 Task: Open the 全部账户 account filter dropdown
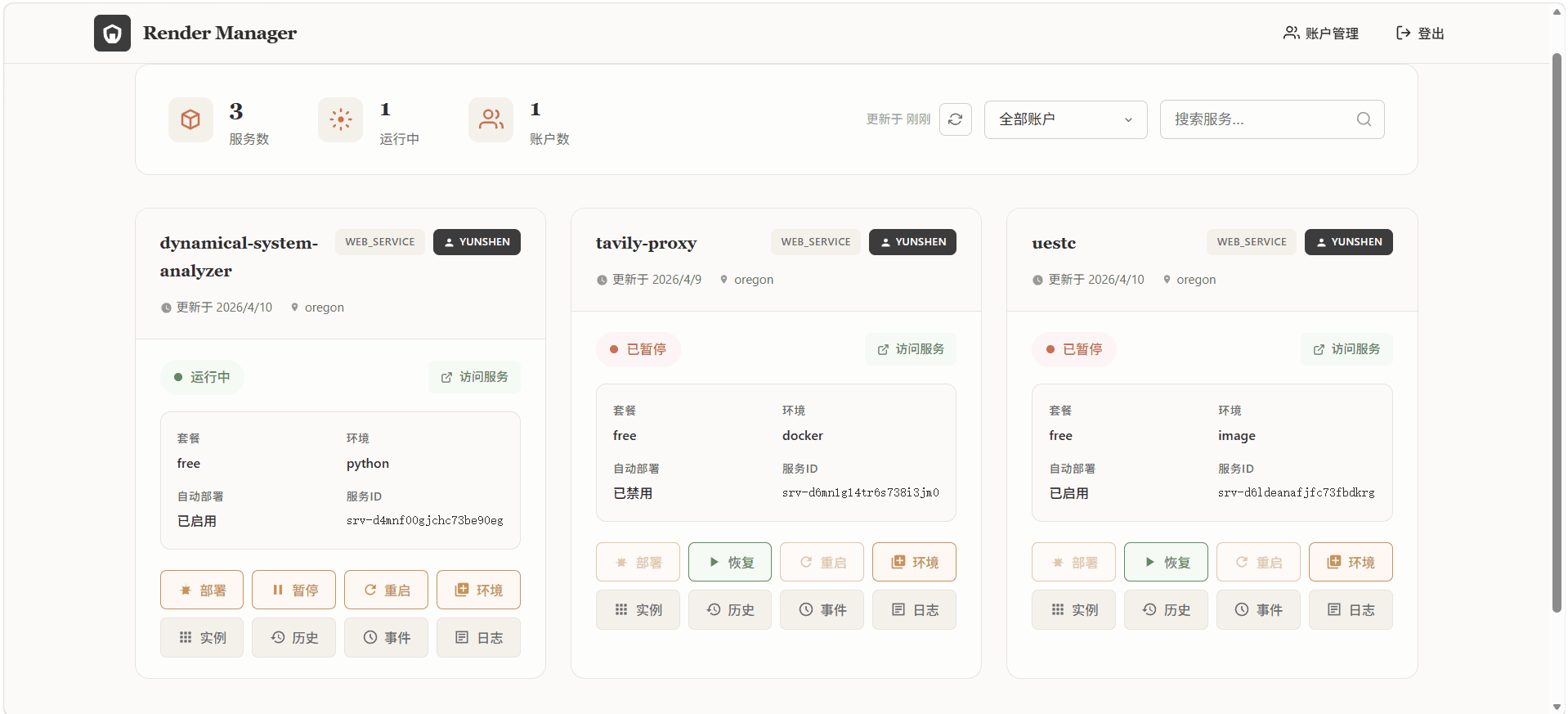pos(1066,119)
